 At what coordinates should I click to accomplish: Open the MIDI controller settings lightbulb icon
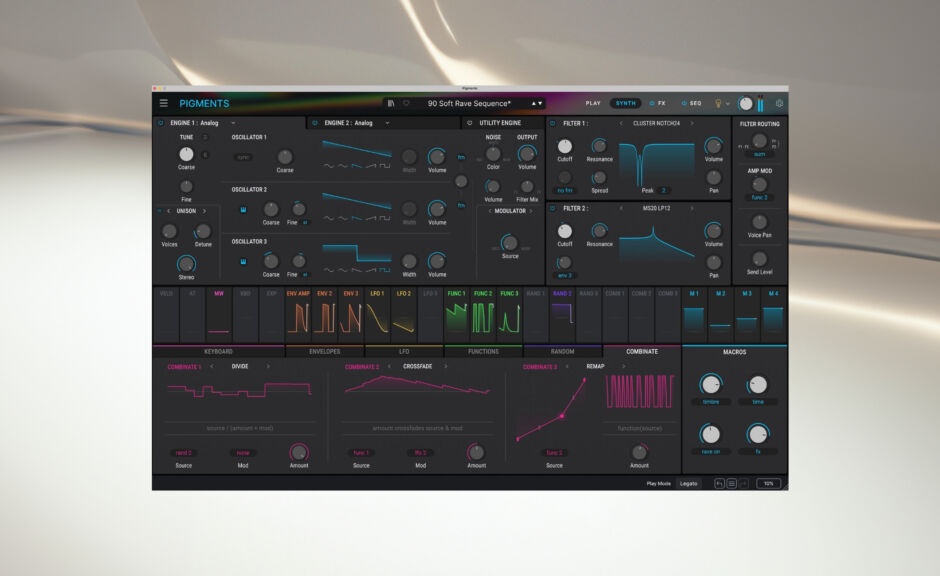[x=718, y=104]
